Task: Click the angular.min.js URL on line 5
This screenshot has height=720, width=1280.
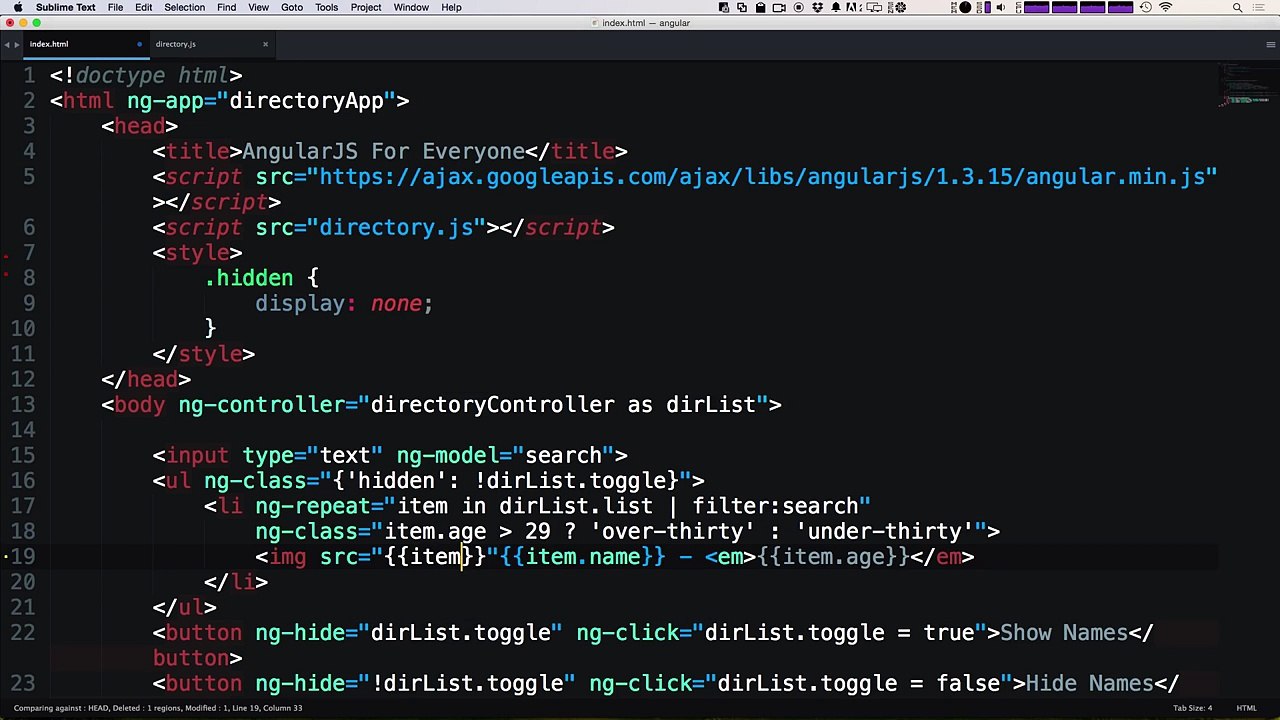Action: click(762, 177)
